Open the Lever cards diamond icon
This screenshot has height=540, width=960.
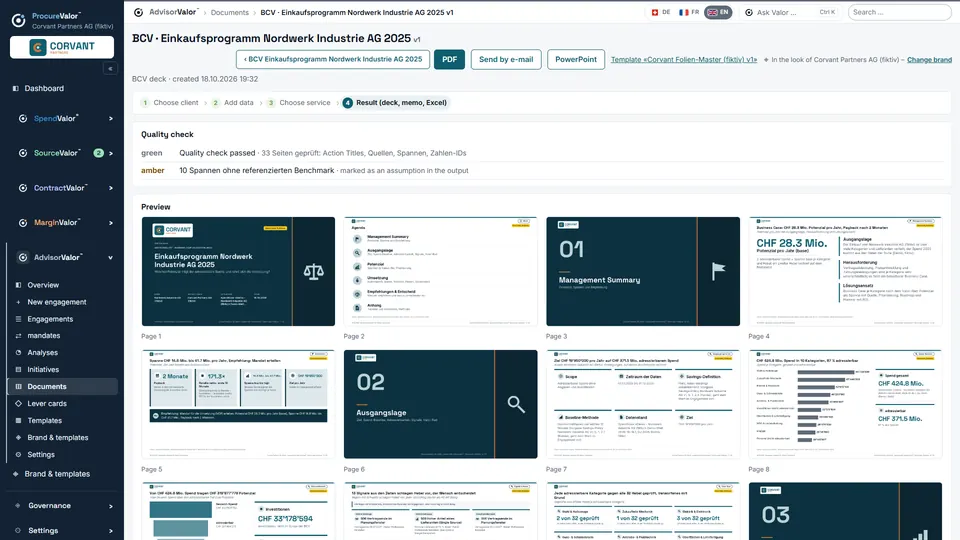(x=18, y=403)
